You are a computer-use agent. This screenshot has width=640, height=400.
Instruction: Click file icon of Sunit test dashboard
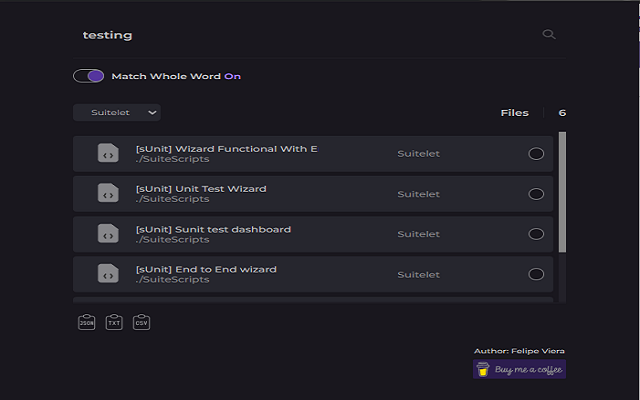(108, 233)
